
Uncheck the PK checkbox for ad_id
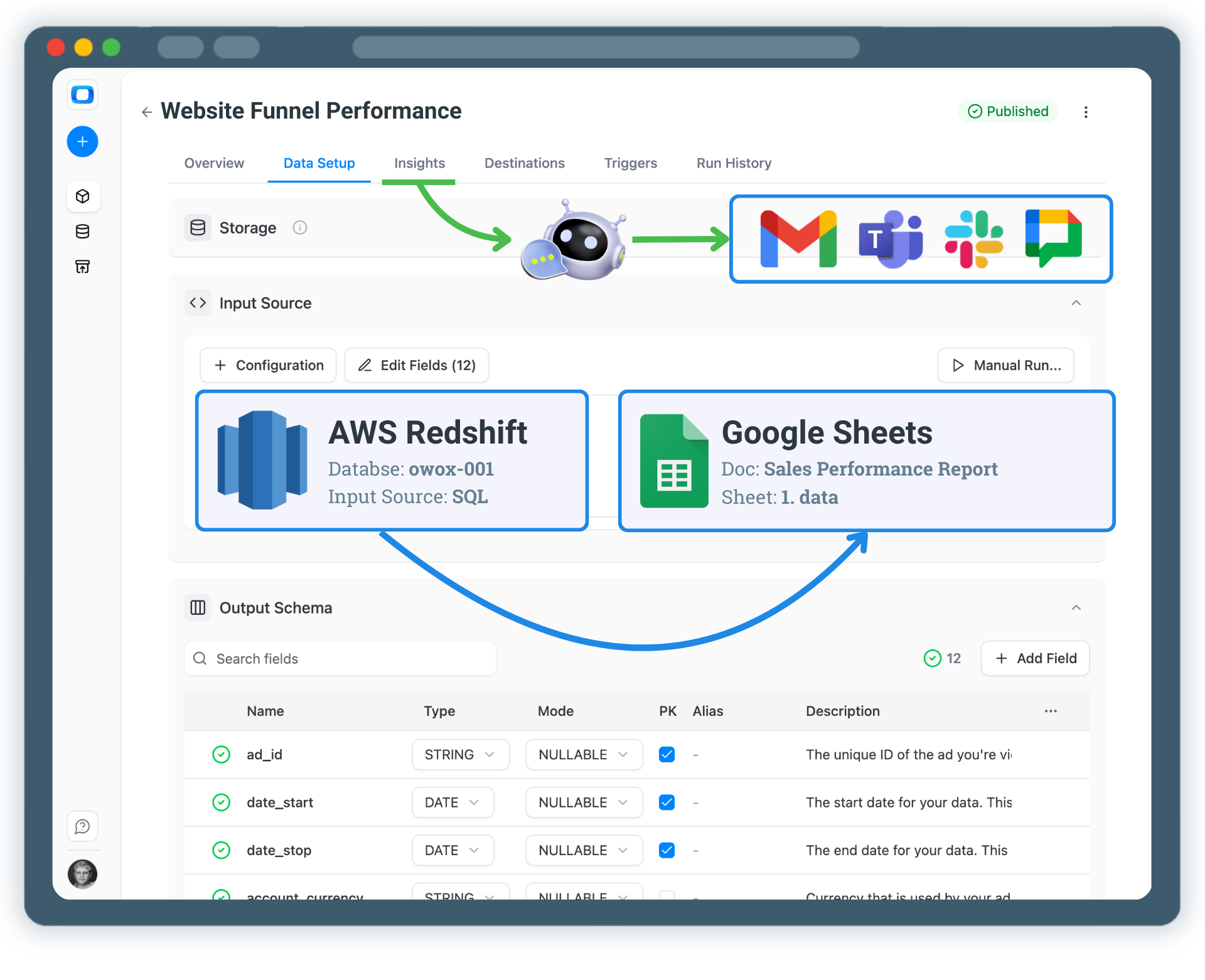pyautogui.click(x=667, y=754)
